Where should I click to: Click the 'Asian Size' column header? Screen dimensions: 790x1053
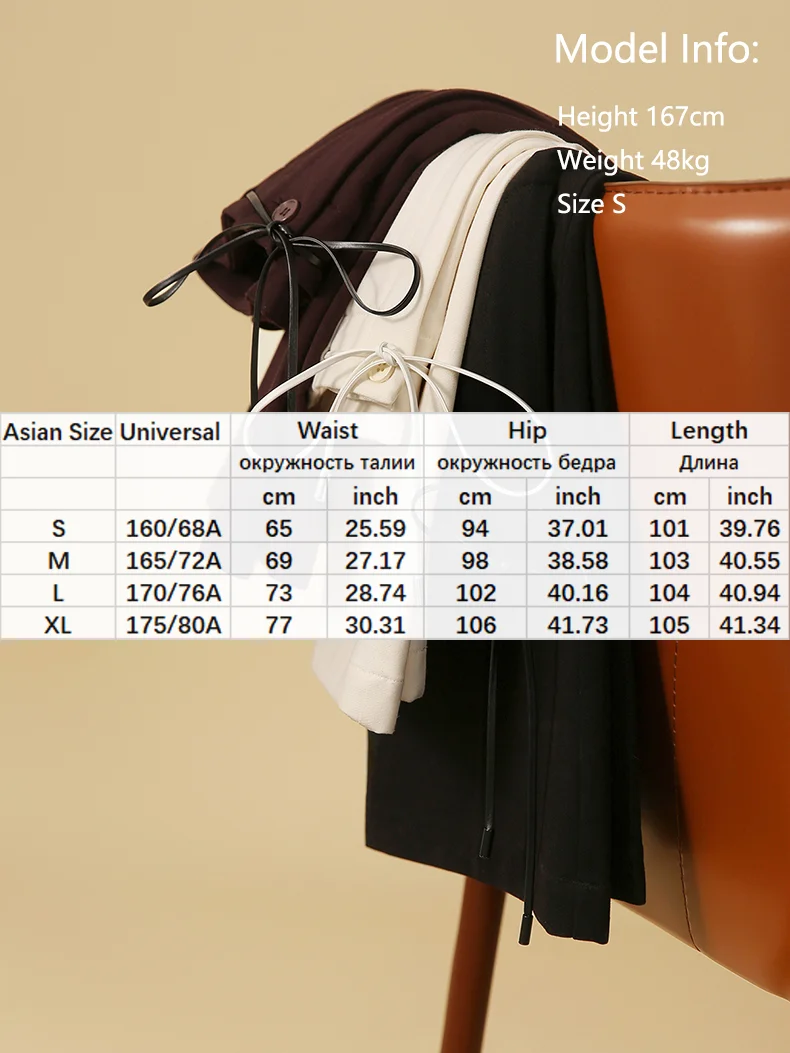coord(57,432)
